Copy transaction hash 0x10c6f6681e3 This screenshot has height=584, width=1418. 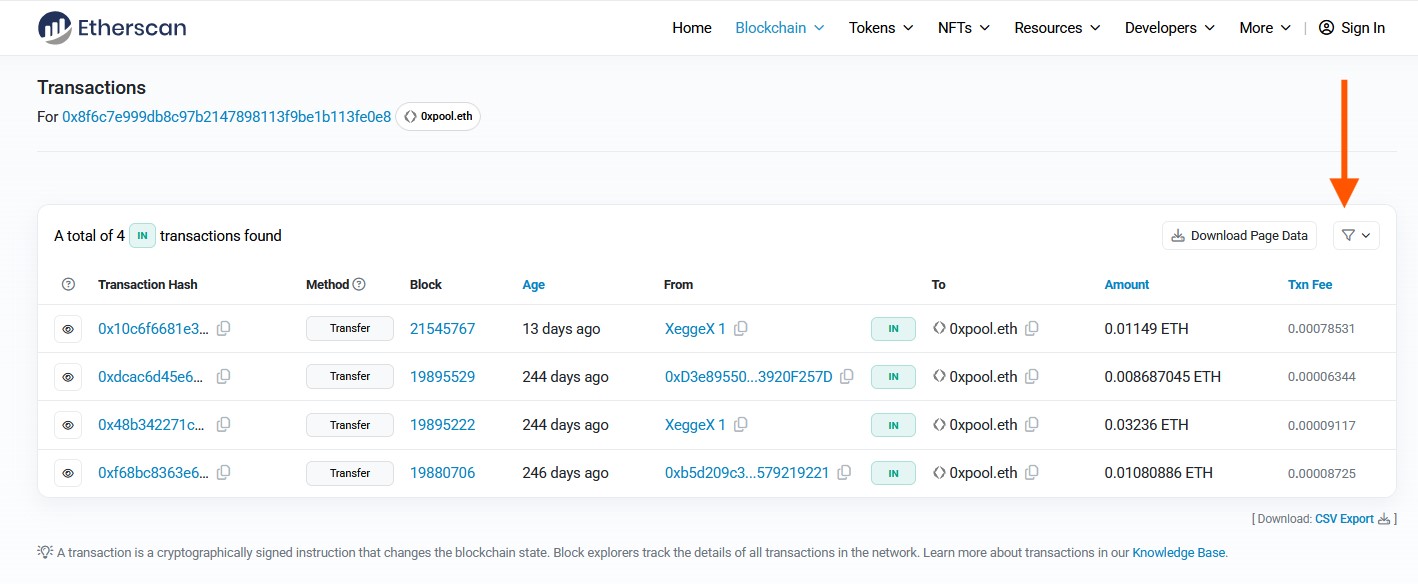224,328
